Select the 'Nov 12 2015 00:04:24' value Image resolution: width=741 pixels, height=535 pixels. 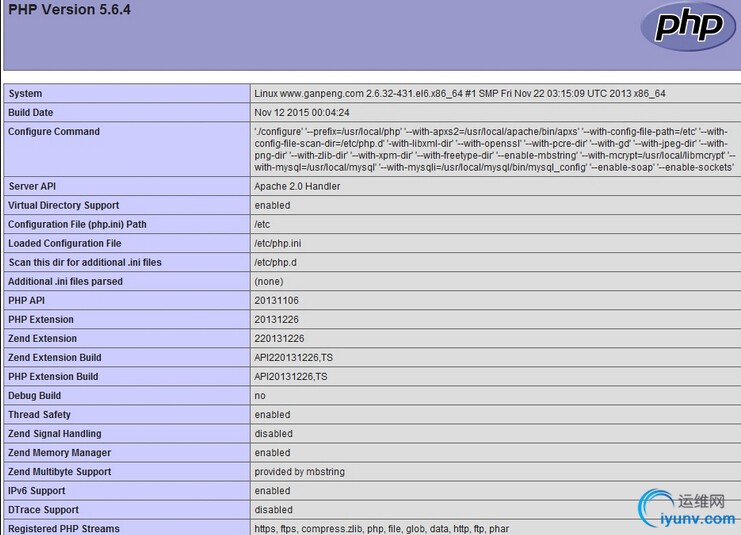302,112
